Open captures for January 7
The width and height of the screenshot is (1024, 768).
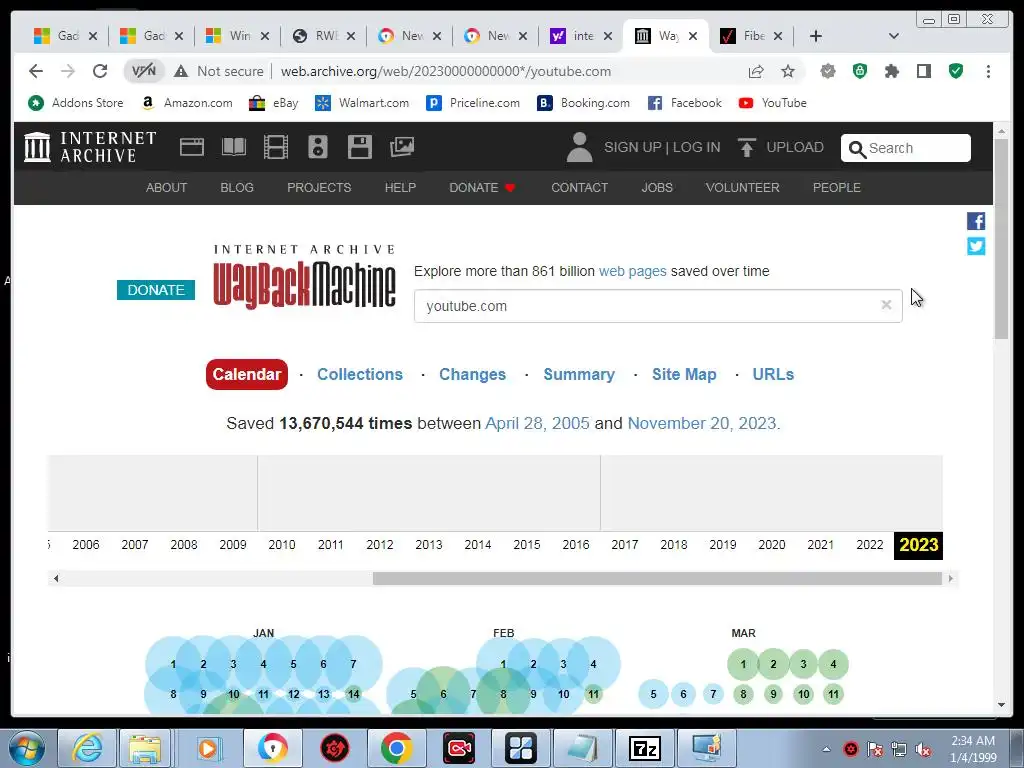point(353,664)
